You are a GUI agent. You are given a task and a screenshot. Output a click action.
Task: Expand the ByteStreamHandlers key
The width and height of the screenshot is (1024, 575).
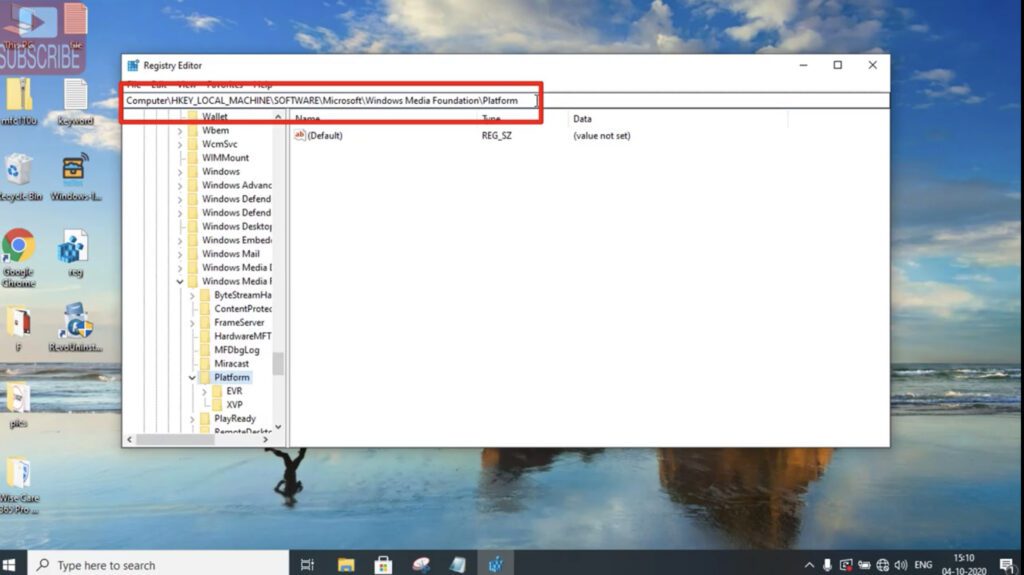pyautogui.click(x=192, y=295)
